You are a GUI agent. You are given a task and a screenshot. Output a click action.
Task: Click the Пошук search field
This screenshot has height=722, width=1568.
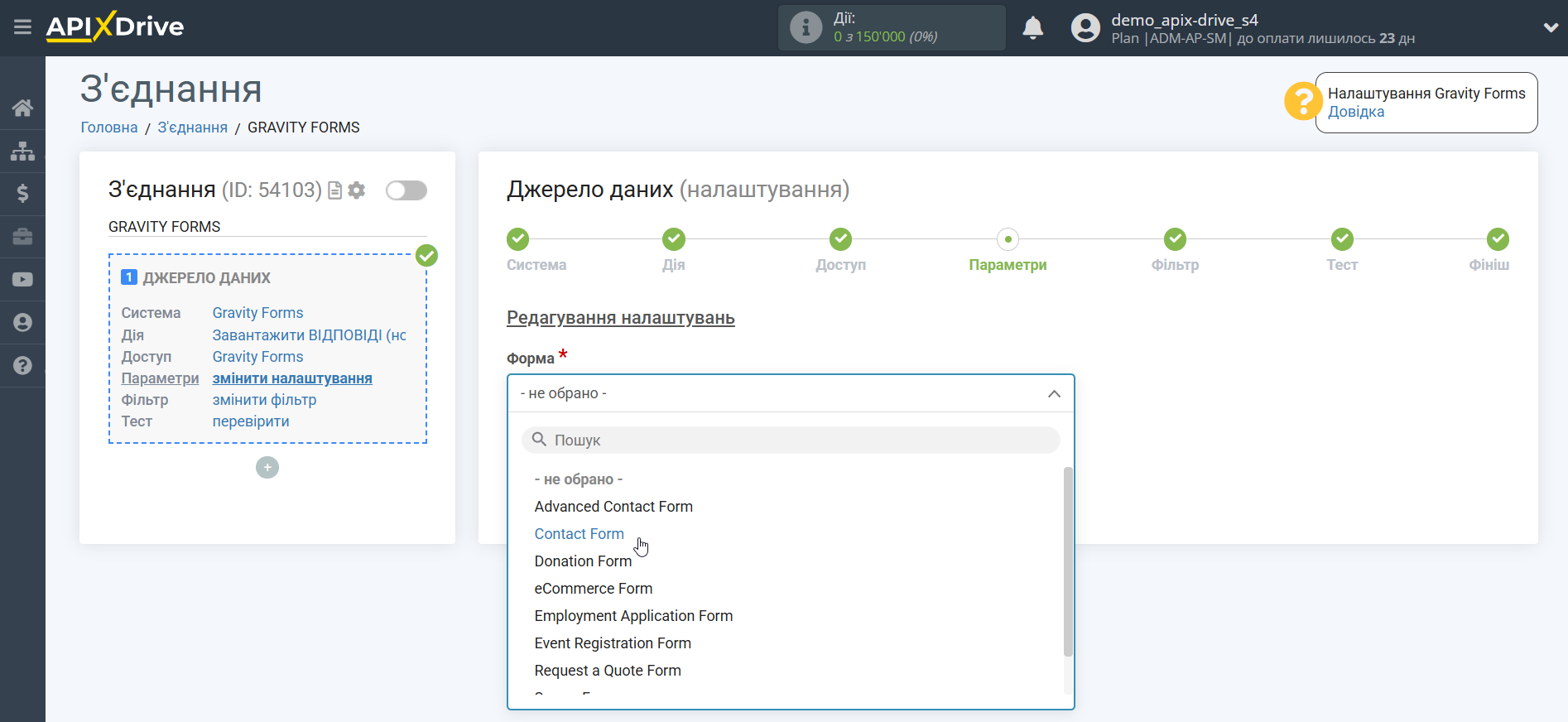tap(791, 440)
